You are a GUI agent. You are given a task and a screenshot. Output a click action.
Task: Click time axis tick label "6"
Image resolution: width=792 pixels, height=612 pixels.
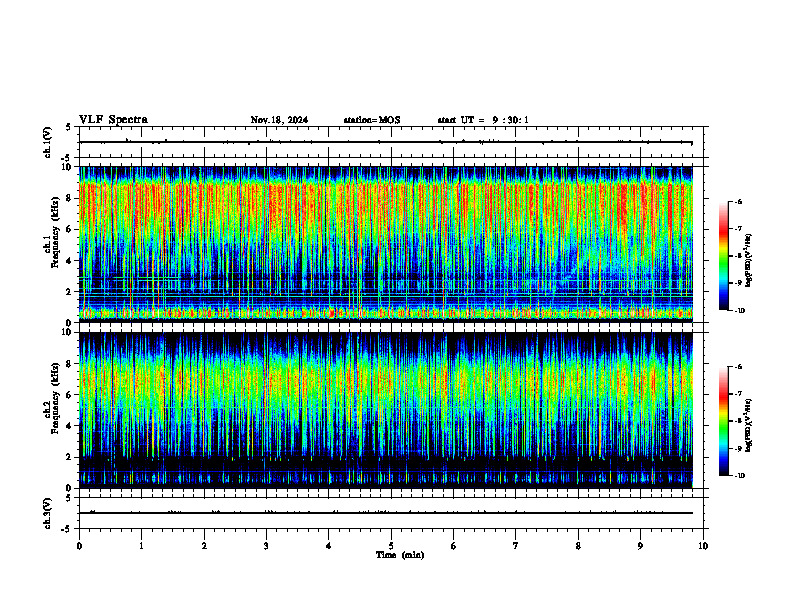click(x=454, y=546)
